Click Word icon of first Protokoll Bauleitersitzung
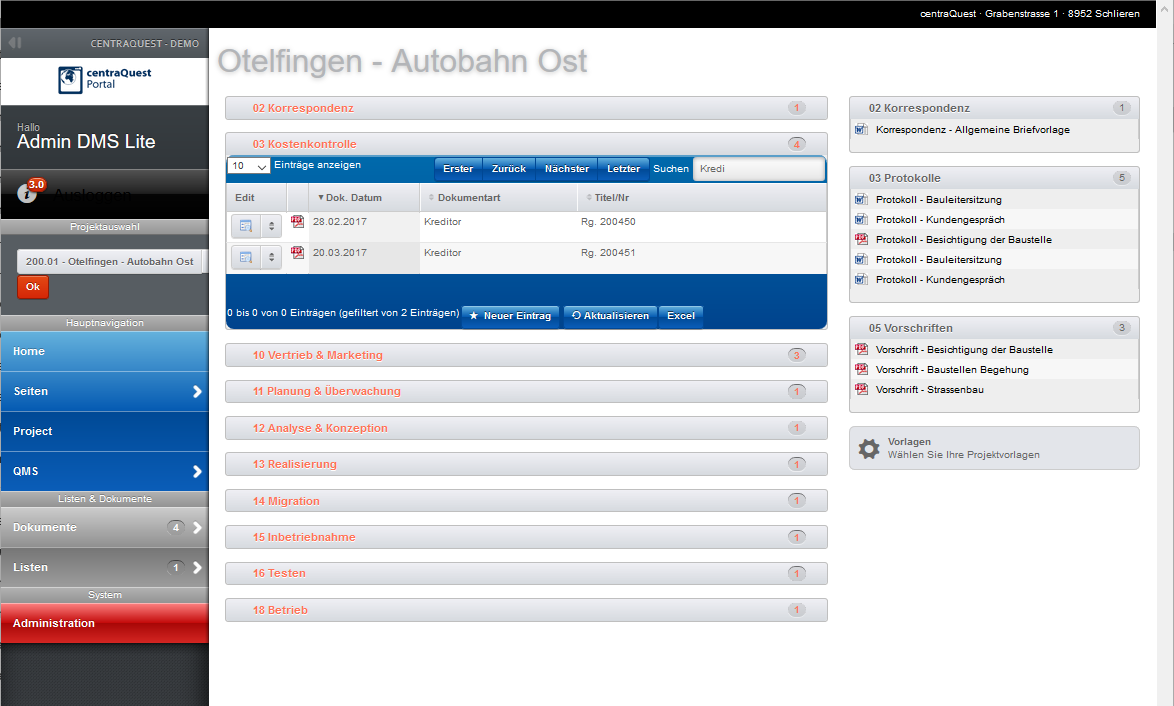The width and height of the screenshot is (1174, 706). point(861,199)
